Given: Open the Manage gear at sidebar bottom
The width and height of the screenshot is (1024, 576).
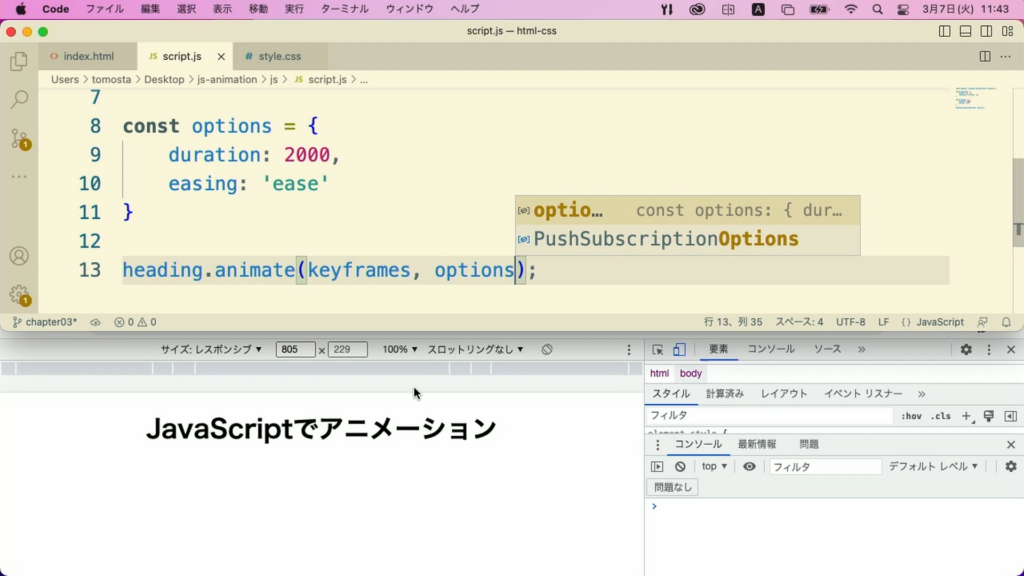Looking at the screenshot, I should 20,295.
